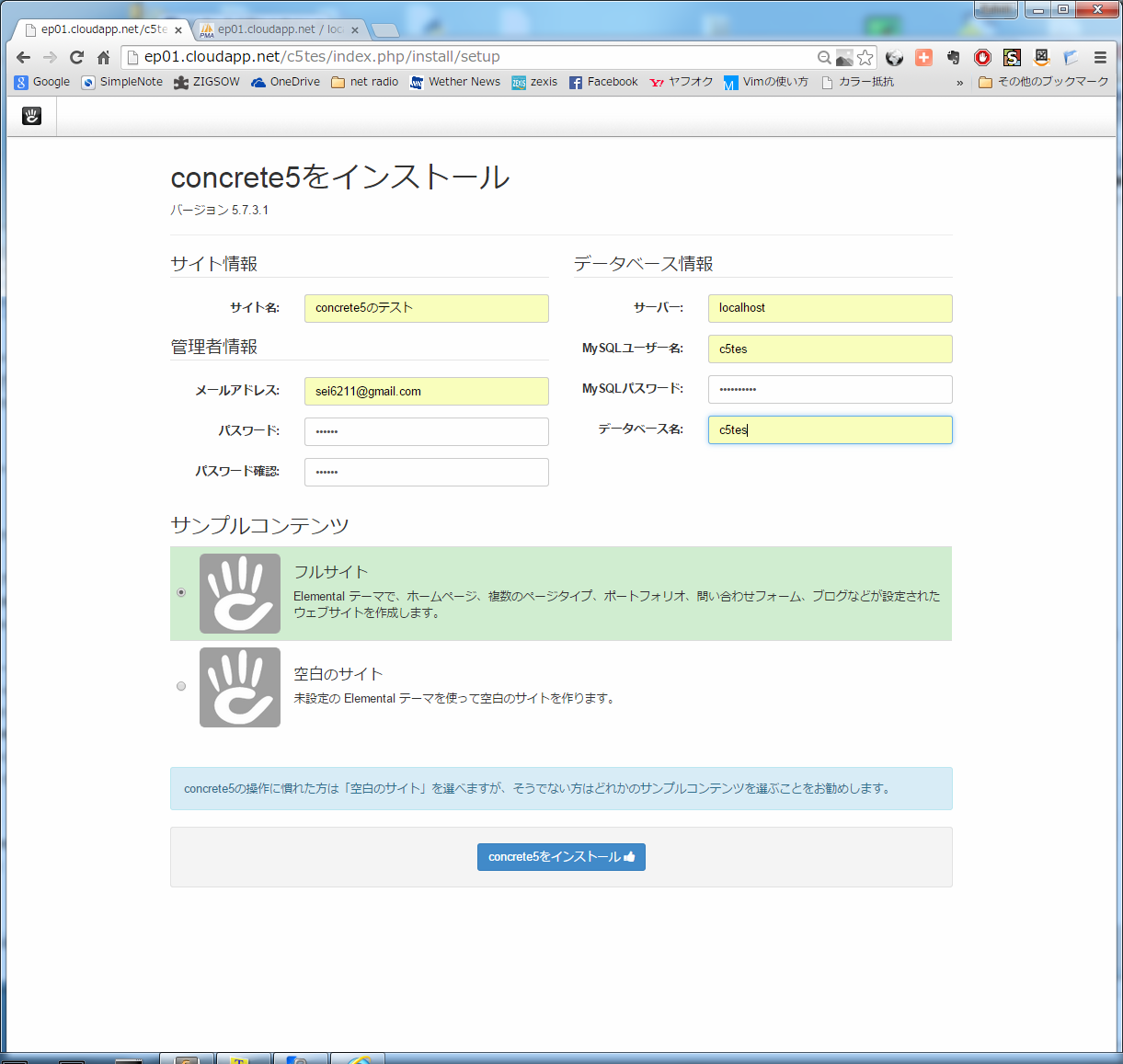Close the phpMyAdmin tab
The image size is (1123, 1064).
coord(355,30)
